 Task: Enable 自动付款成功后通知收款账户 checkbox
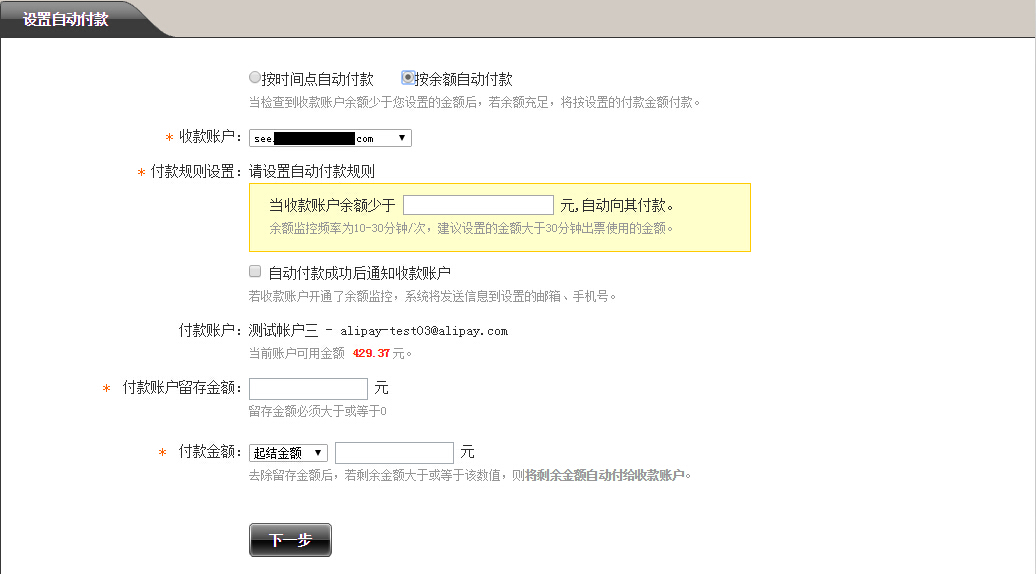(255, 271)
